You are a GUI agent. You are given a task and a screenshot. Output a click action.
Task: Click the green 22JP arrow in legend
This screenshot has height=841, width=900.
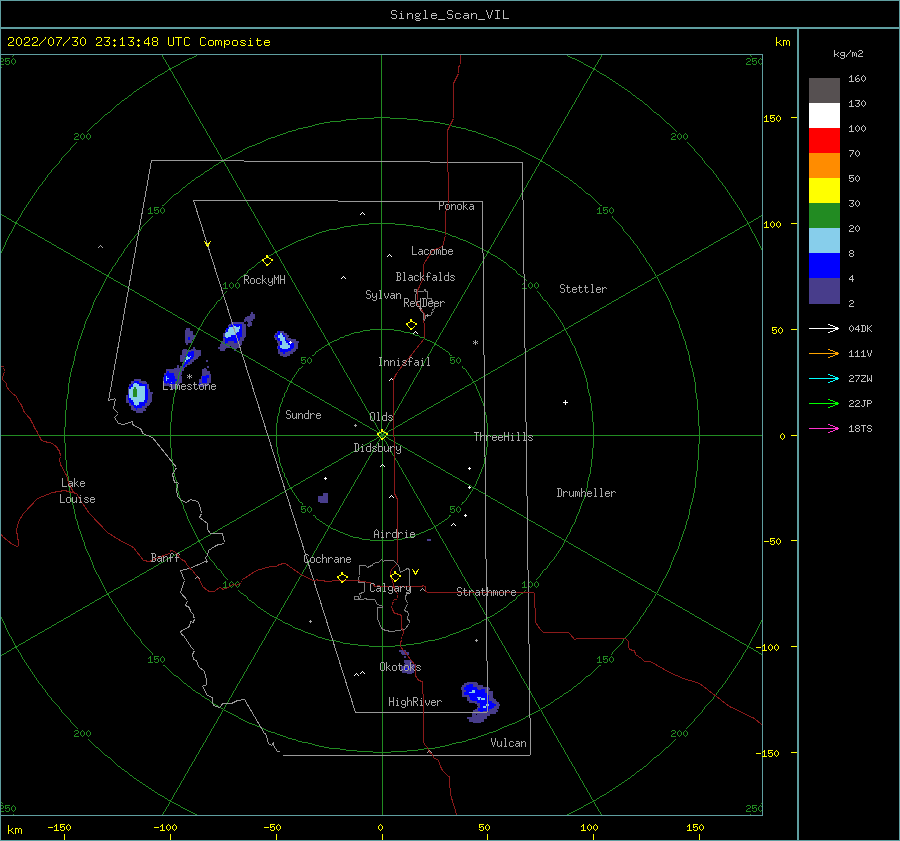click(824, 404)
